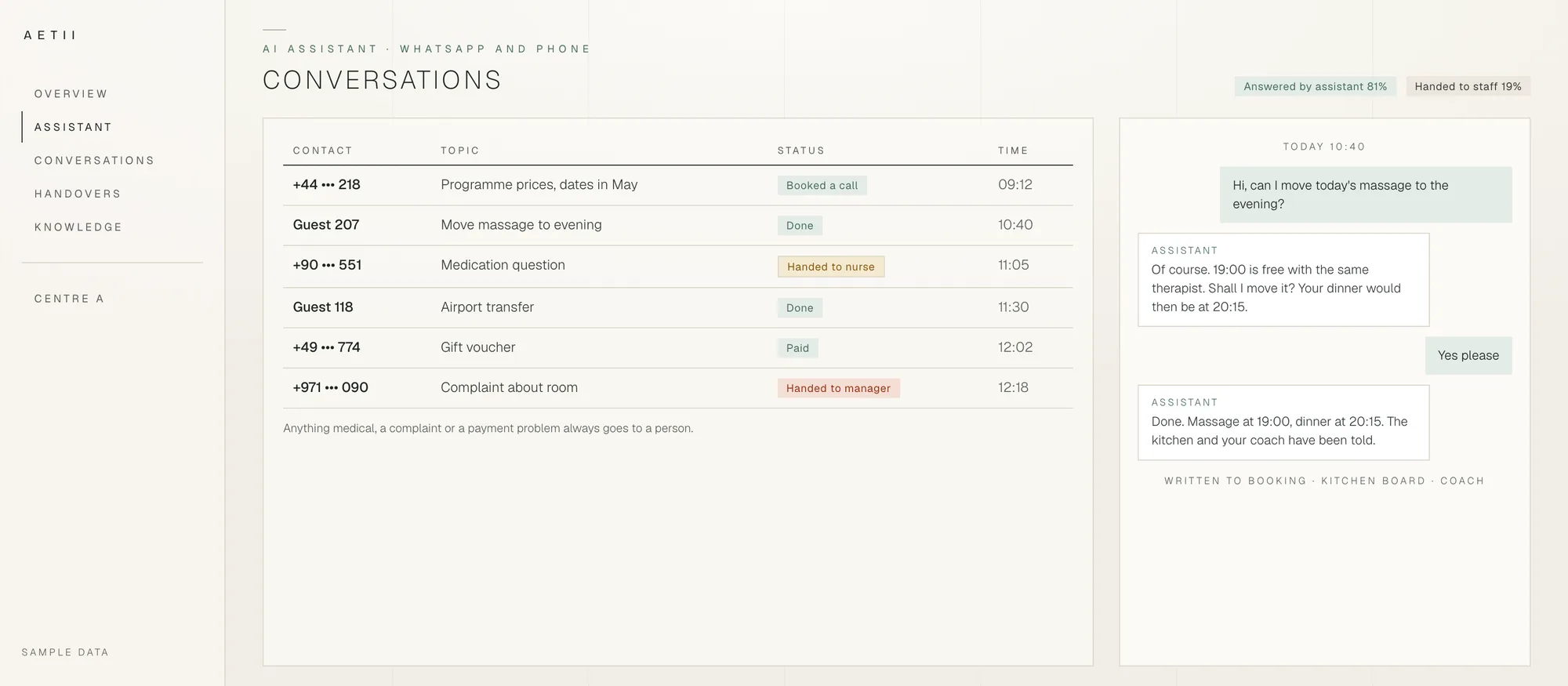The height and width of the screenshot is (686, 1568).
Task: Go to Conversations in the sidebar
Action: tap(94, 161)
